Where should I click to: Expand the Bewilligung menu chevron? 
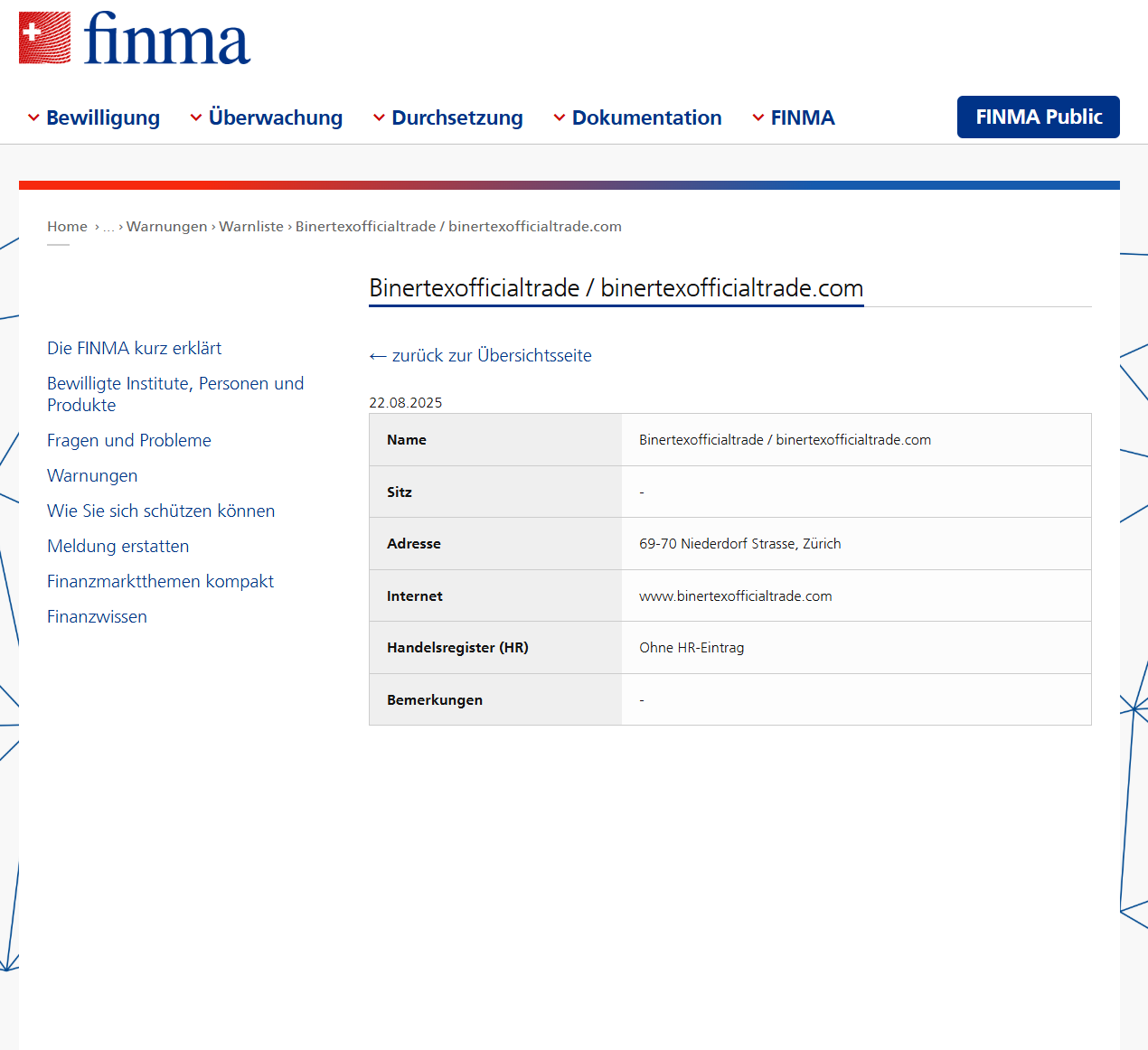(33, 117)
